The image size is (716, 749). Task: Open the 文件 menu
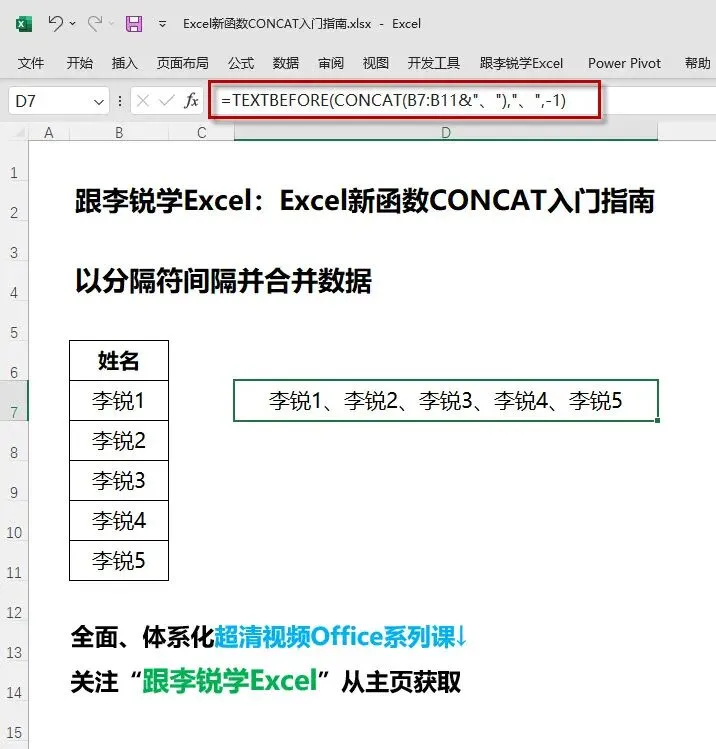pos(31,63)
